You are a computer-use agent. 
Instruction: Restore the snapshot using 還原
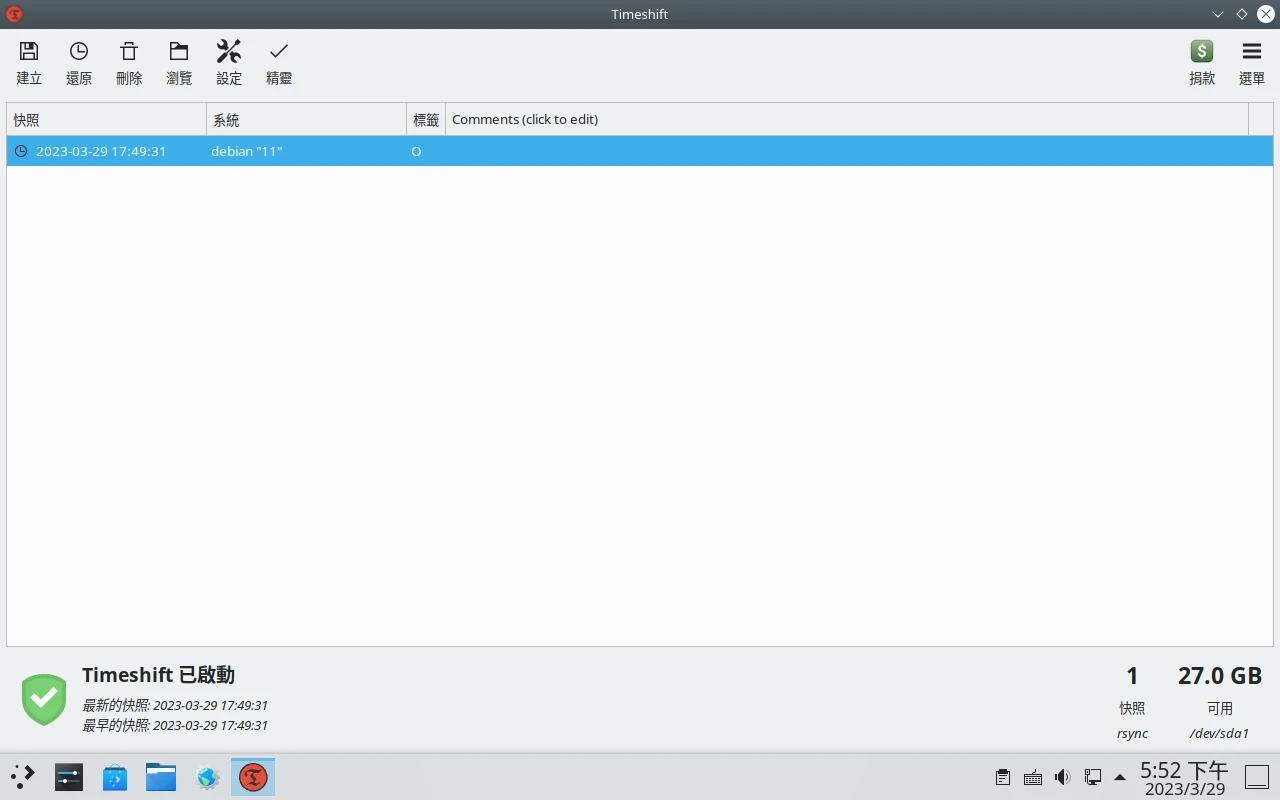coord(79,63)
